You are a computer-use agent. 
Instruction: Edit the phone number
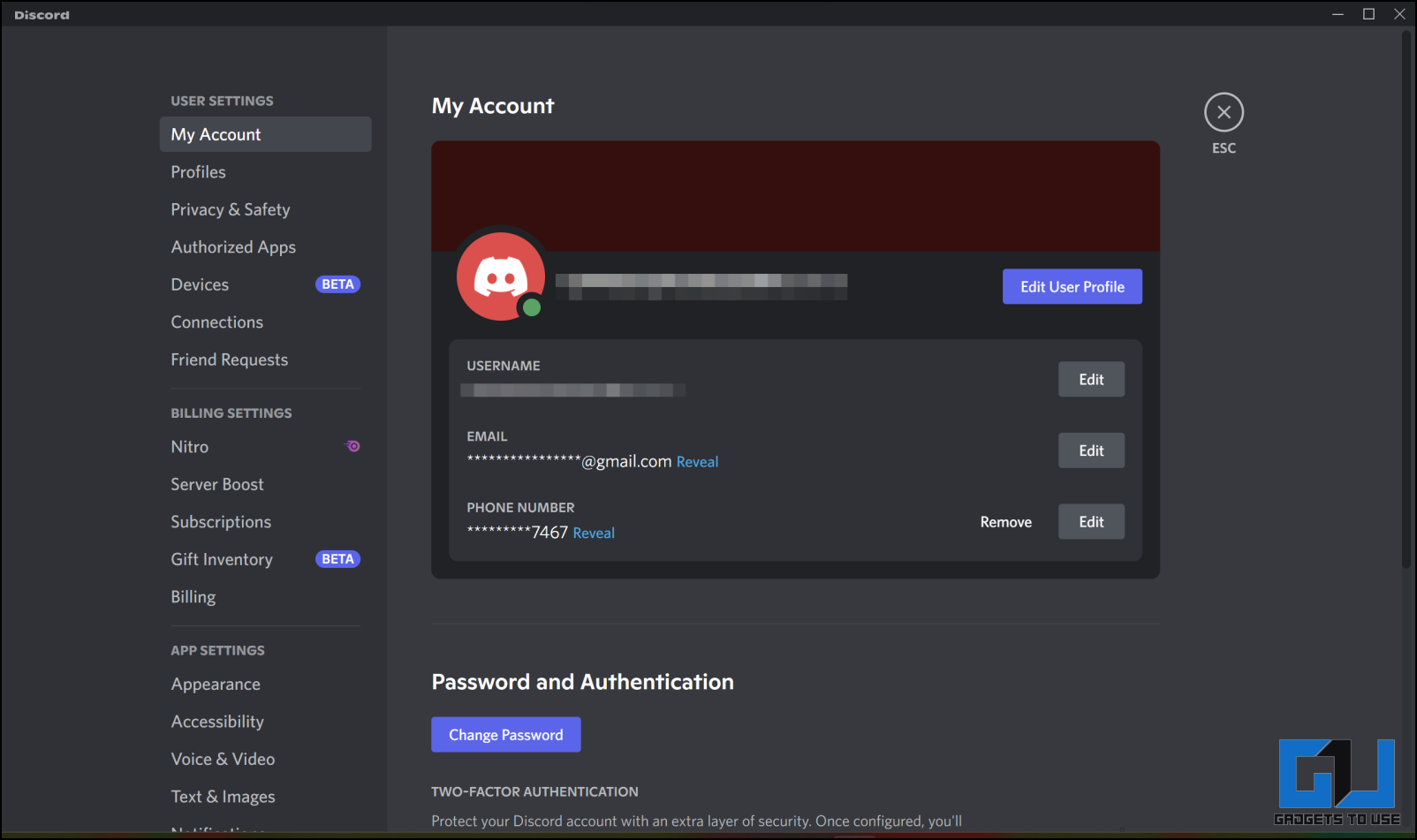1091,522
